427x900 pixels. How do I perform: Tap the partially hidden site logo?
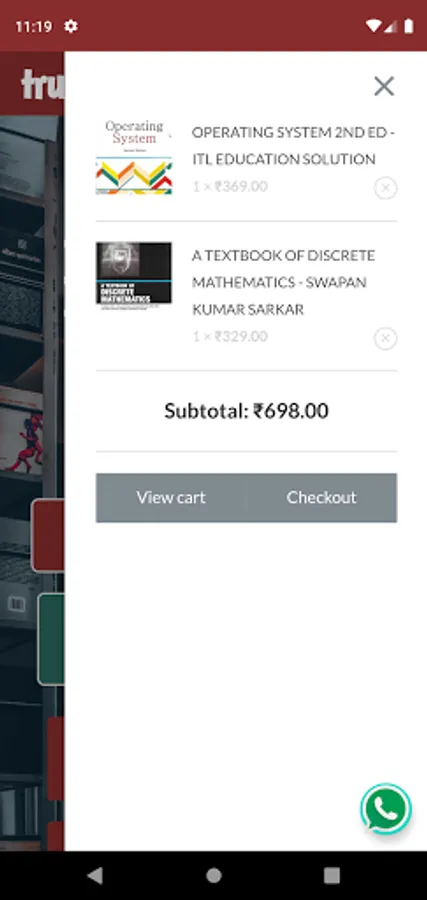coord(42,84)
